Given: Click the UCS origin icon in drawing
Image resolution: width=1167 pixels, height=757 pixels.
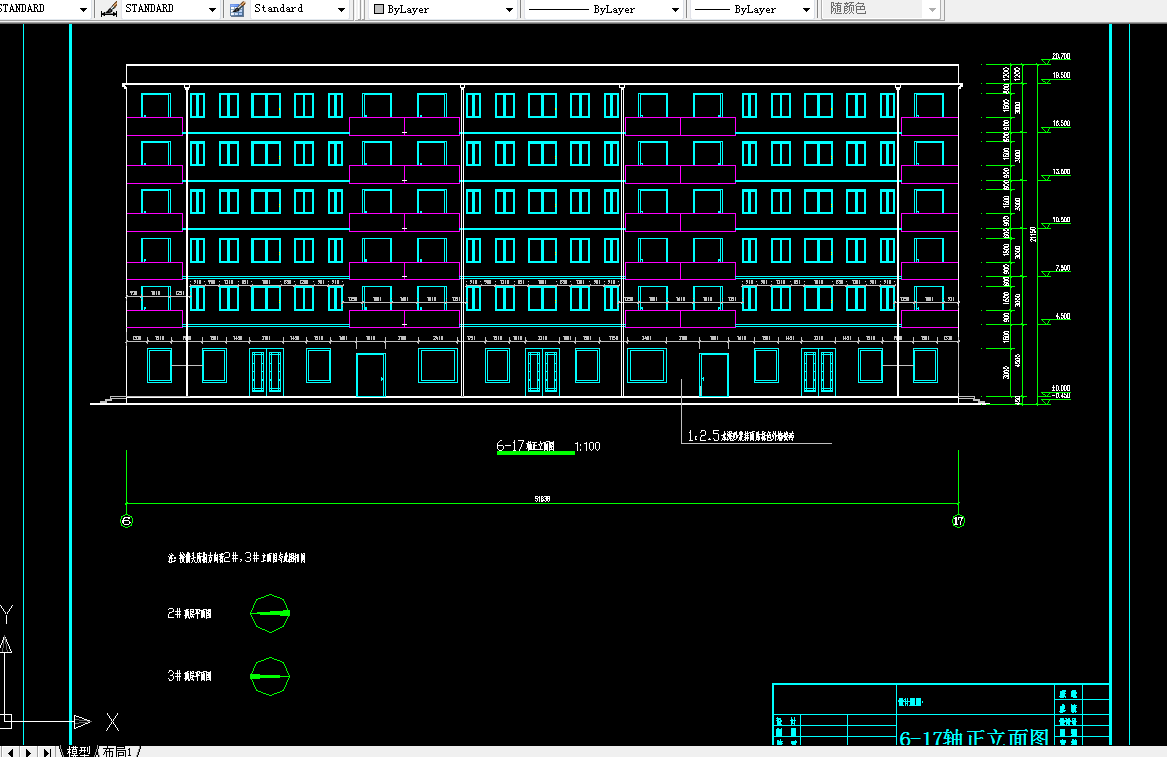Looking at the screenshot, I should (5, 720).
